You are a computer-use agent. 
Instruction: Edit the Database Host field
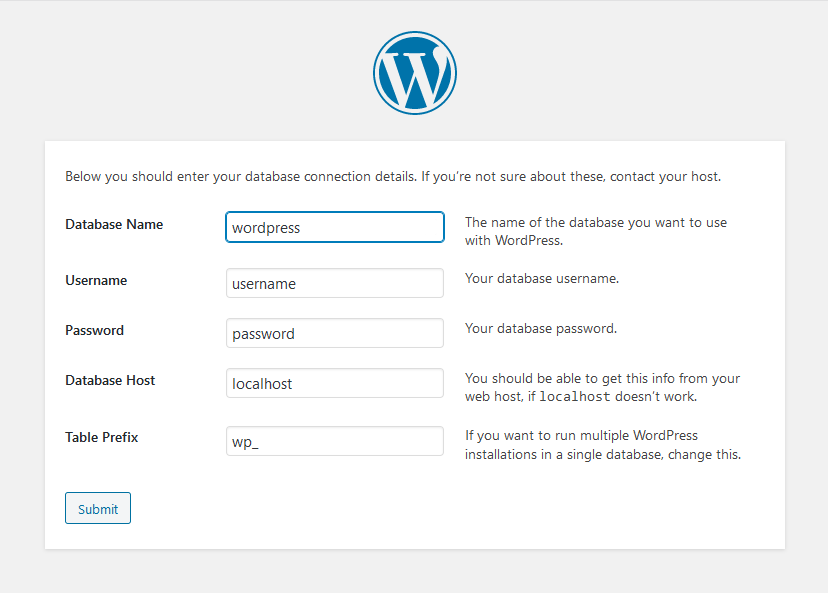point(335,383)
